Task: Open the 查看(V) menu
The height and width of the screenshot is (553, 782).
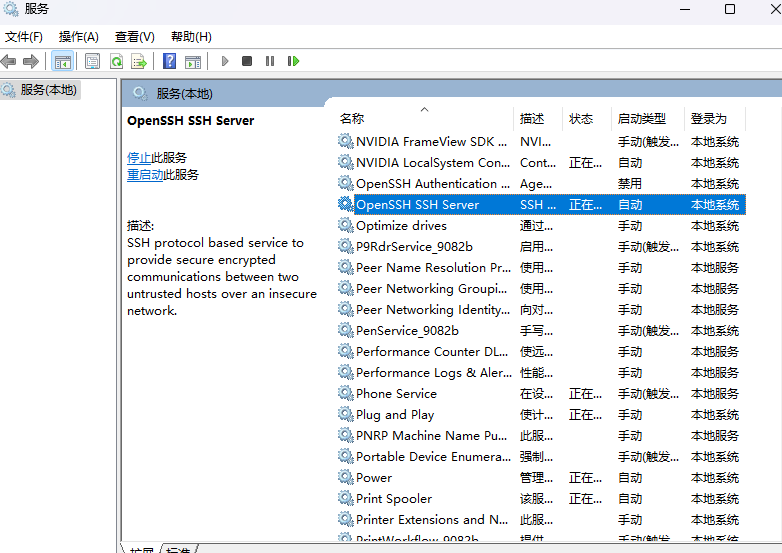Action: [135, 37]
